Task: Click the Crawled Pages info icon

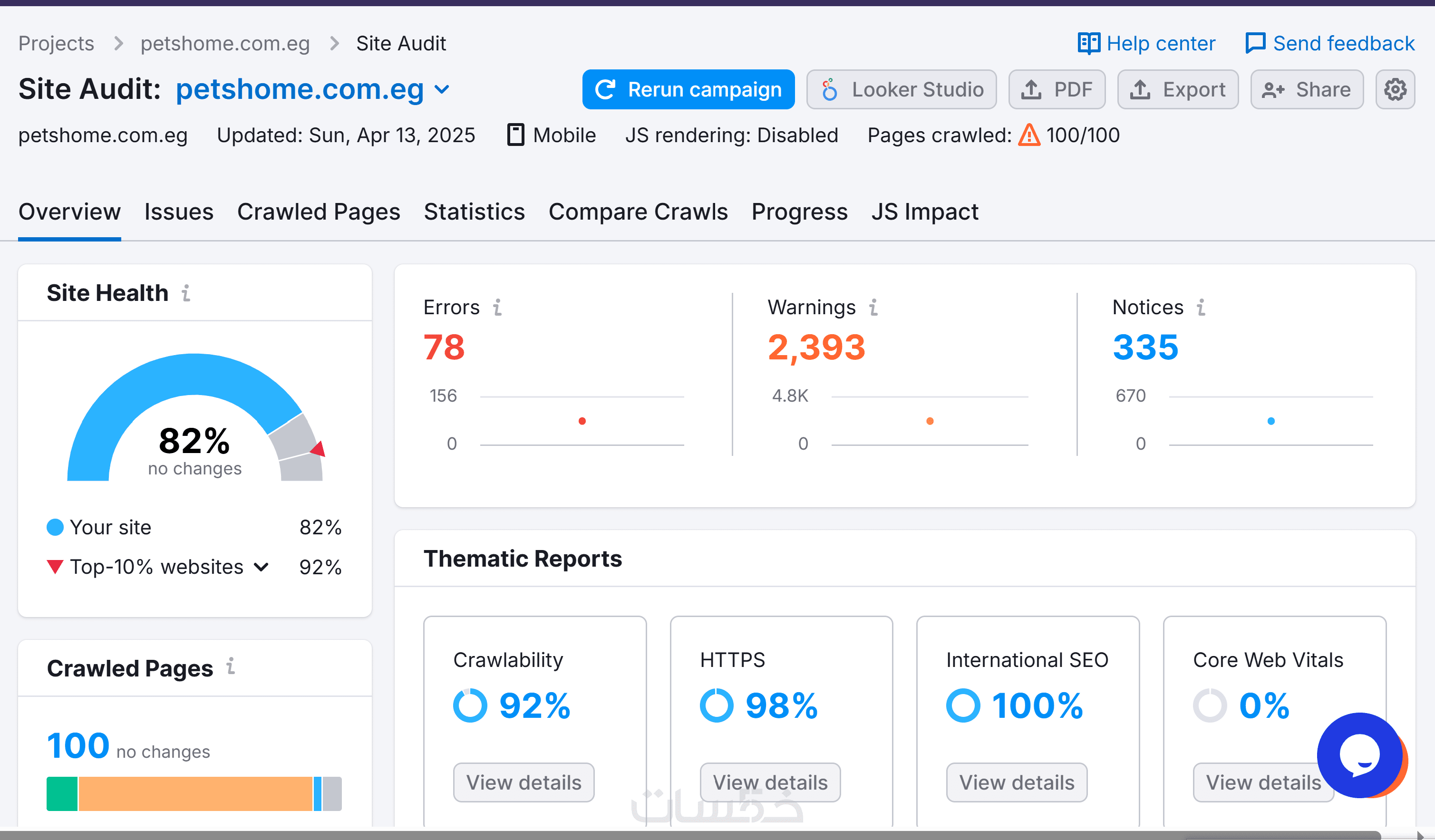Action: tap(230, 666)
